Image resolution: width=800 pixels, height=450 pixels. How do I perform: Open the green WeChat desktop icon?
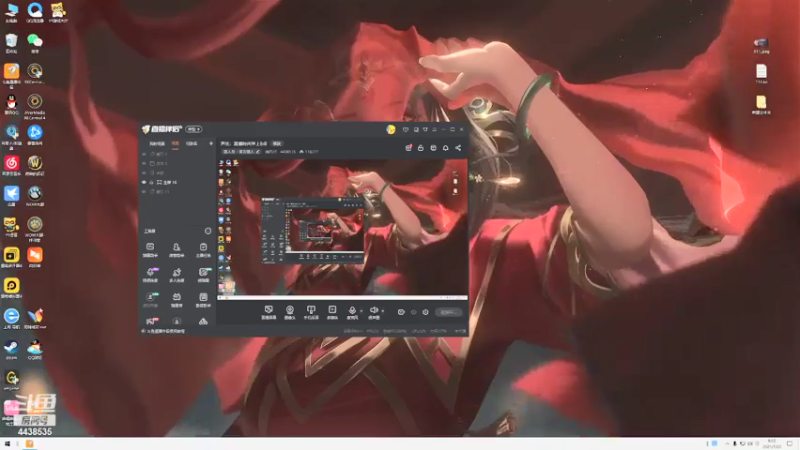(x=35, y=43)
